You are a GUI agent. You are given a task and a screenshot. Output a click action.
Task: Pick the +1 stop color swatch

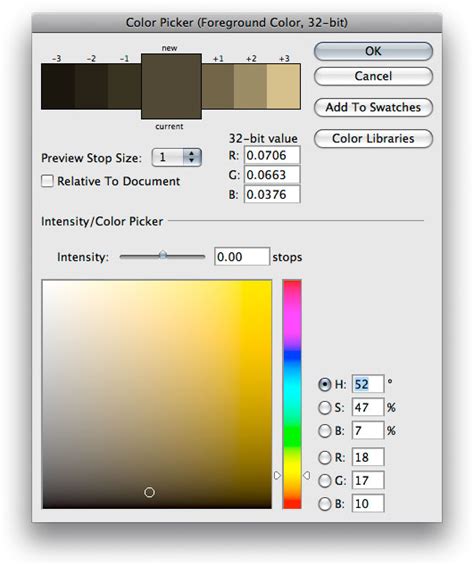point(218,86)
